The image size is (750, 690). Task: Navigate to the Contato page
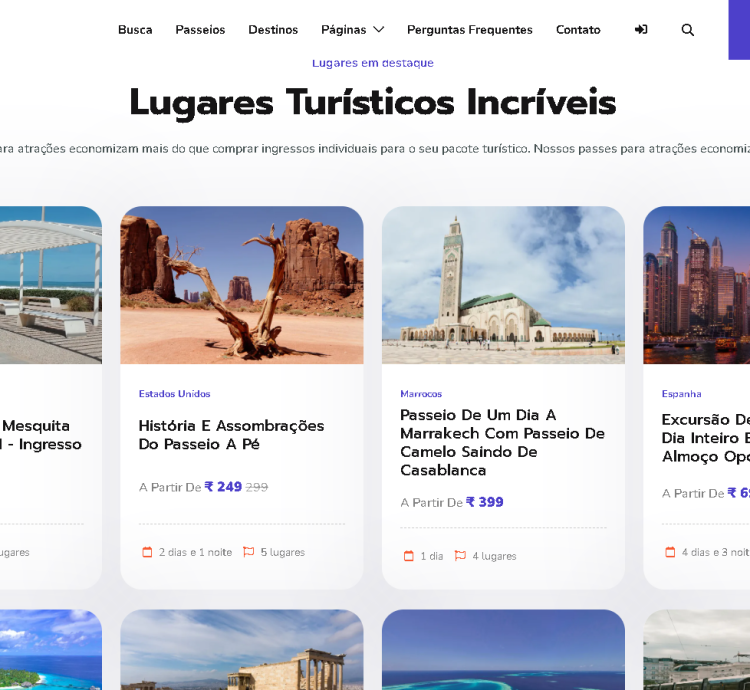pos(578,30)
